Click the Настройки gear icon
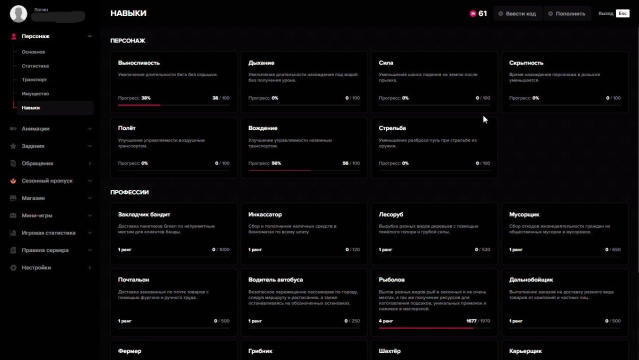 13,268
